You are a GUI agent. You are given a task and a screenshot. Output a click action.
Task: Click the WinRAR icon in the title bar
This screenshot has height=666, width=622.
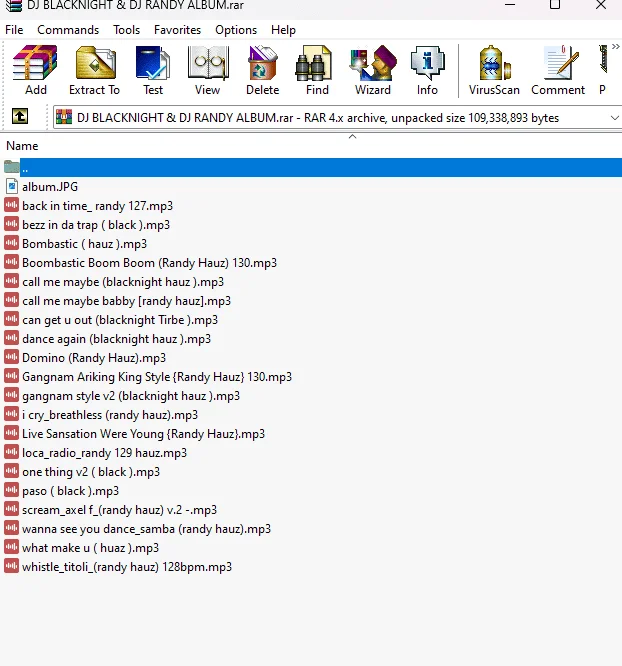coord(13,6)
